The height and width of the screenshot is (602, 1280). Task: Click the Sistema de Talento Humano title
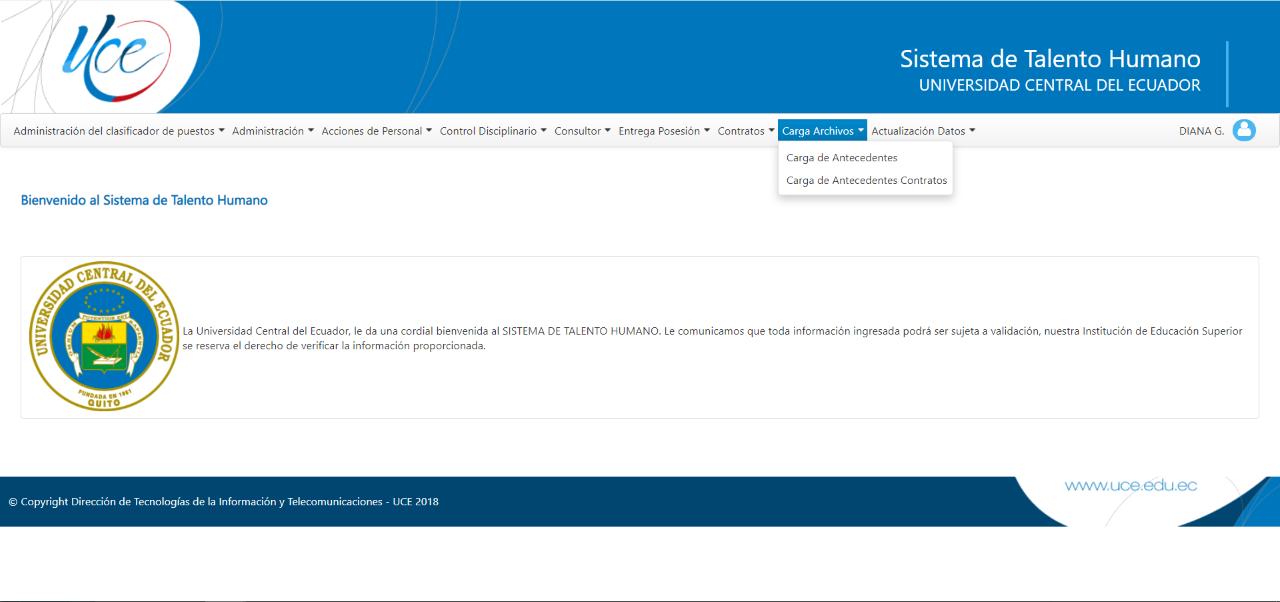tap(1050, 58)
